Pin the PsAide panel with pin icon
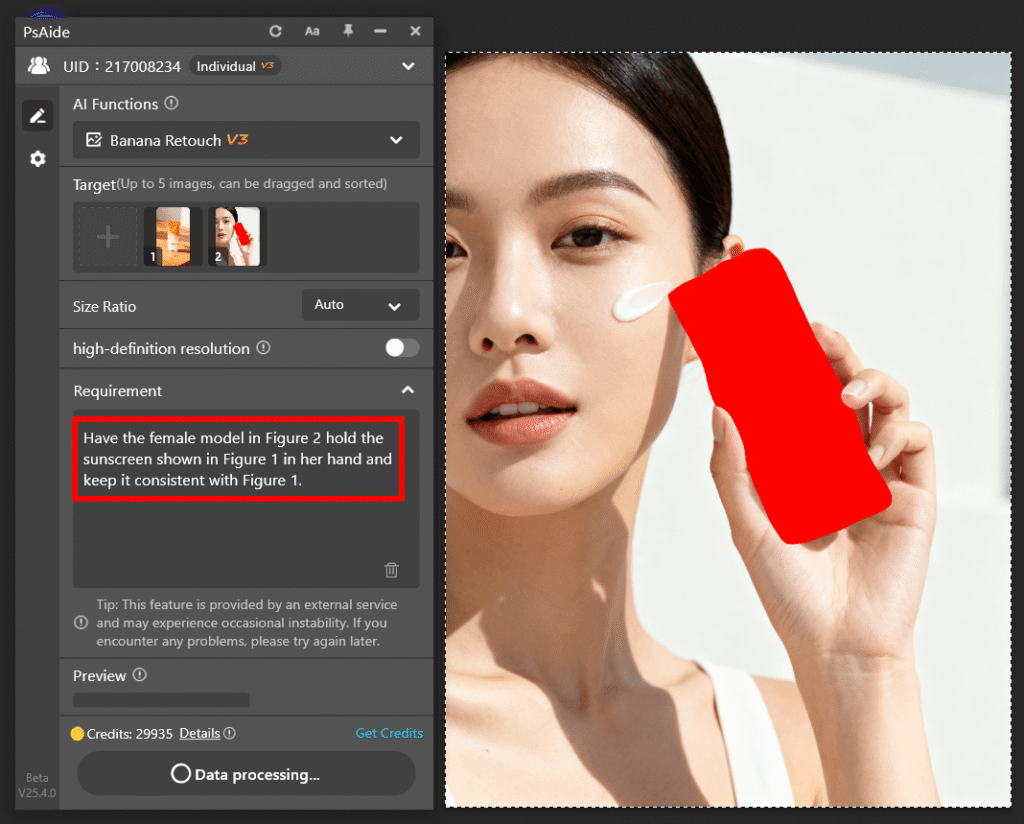This screenshot has height=824, width=1024. coord(347,31)
